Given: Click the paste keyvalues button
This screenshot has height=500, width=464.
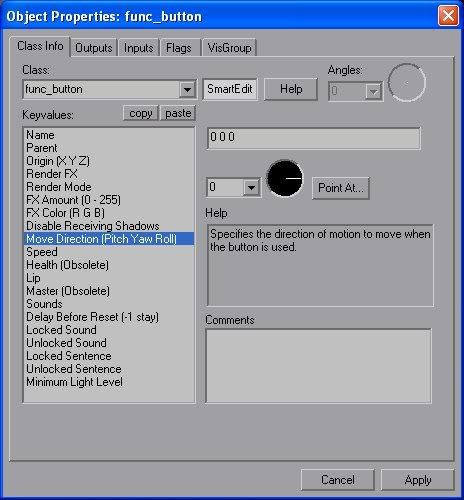Looking at the screenshot, I should click(x=178, y=113).
